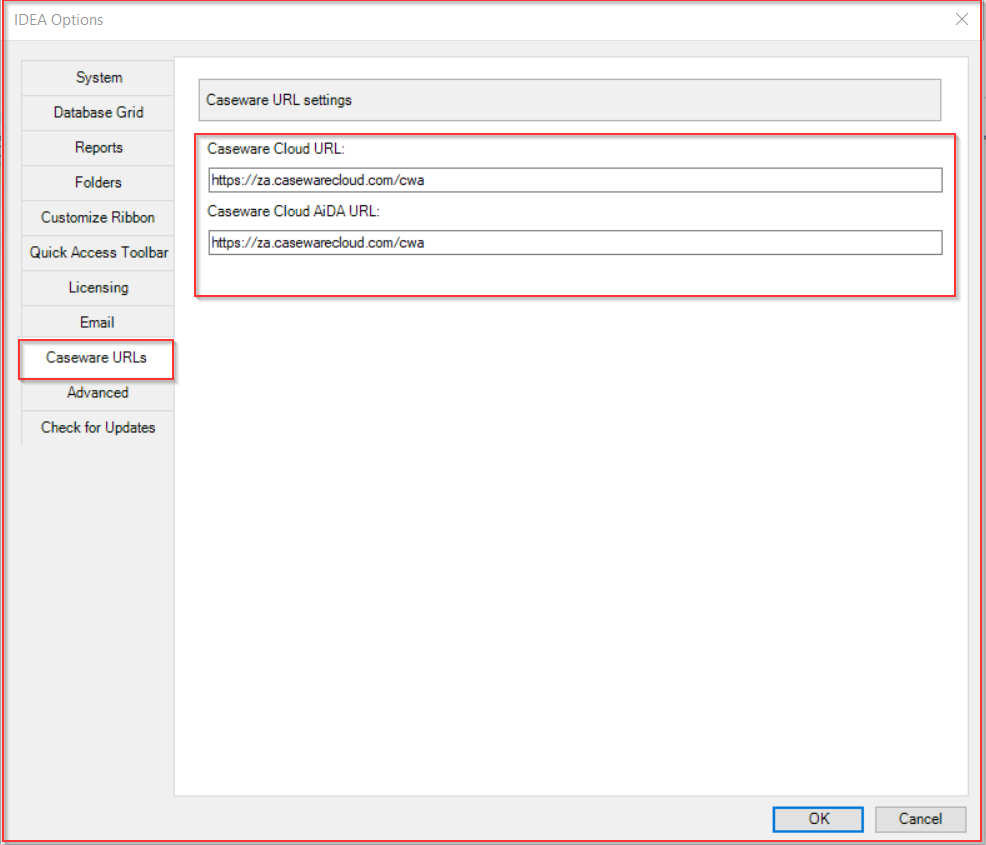Viewport: 986px width, 845px height.
Task: Focus the Caseware Cloud AiDA URL field
Action: pos(574,243)
